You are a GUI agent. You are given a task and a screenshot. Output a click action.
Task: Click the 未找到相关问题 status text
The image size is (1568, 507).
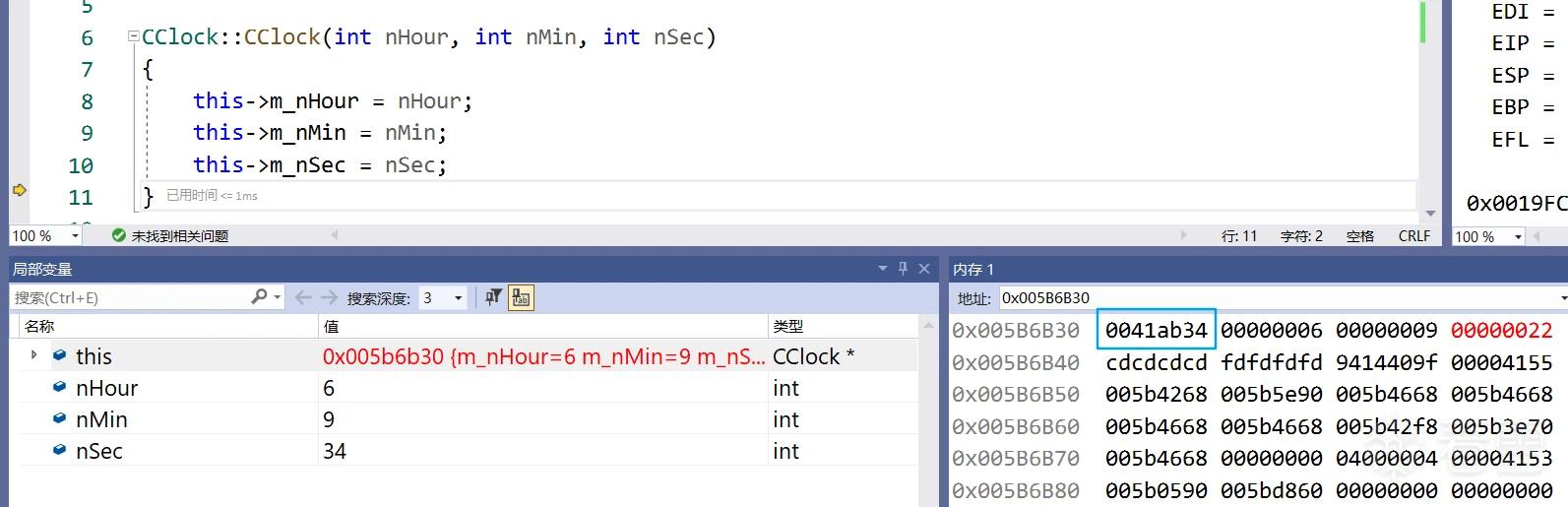pyautogui.click(x=180, y=236)
